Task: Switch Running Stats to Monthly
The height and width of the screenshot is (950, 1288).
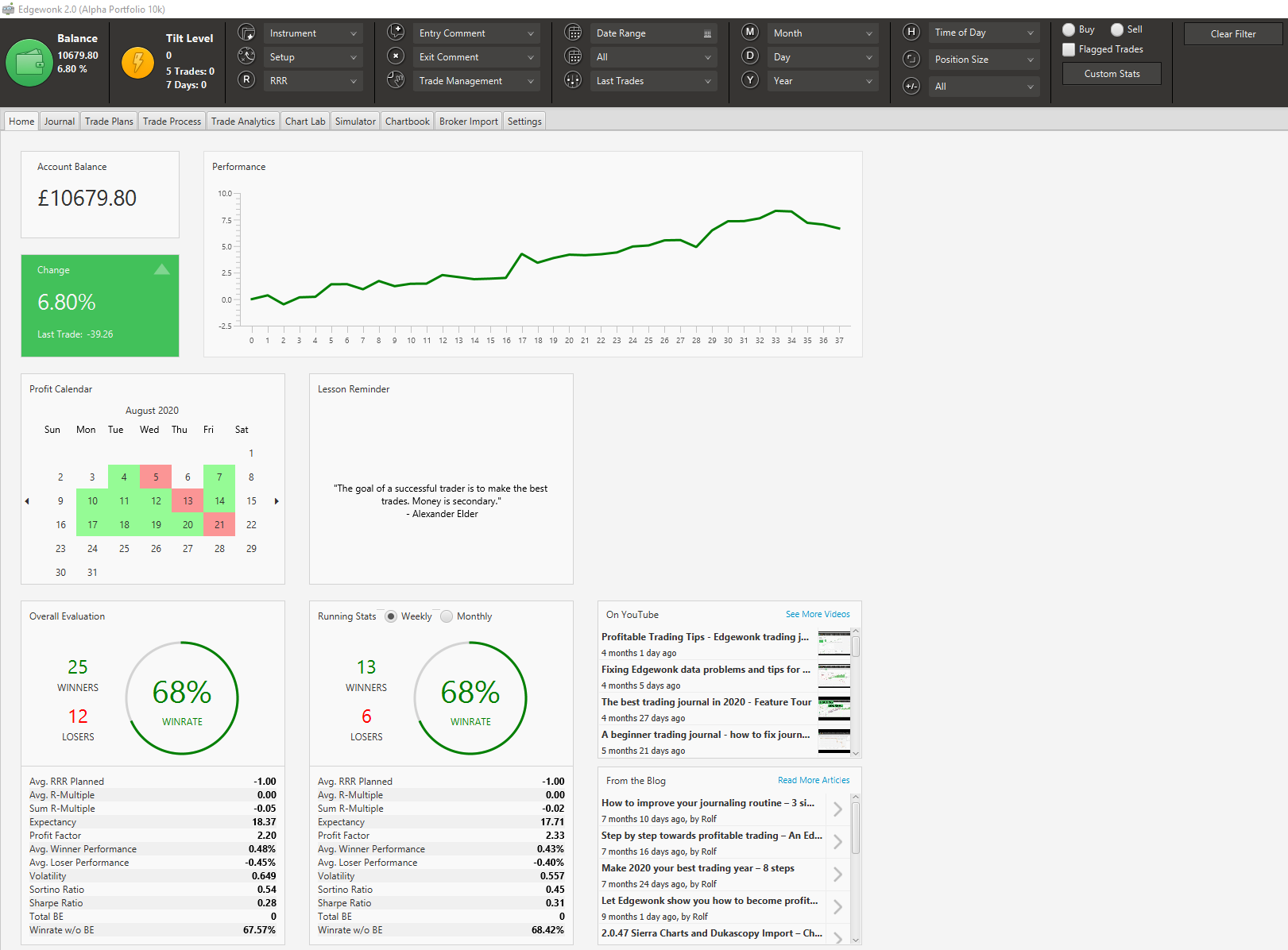Action: (x=447, y=616)
